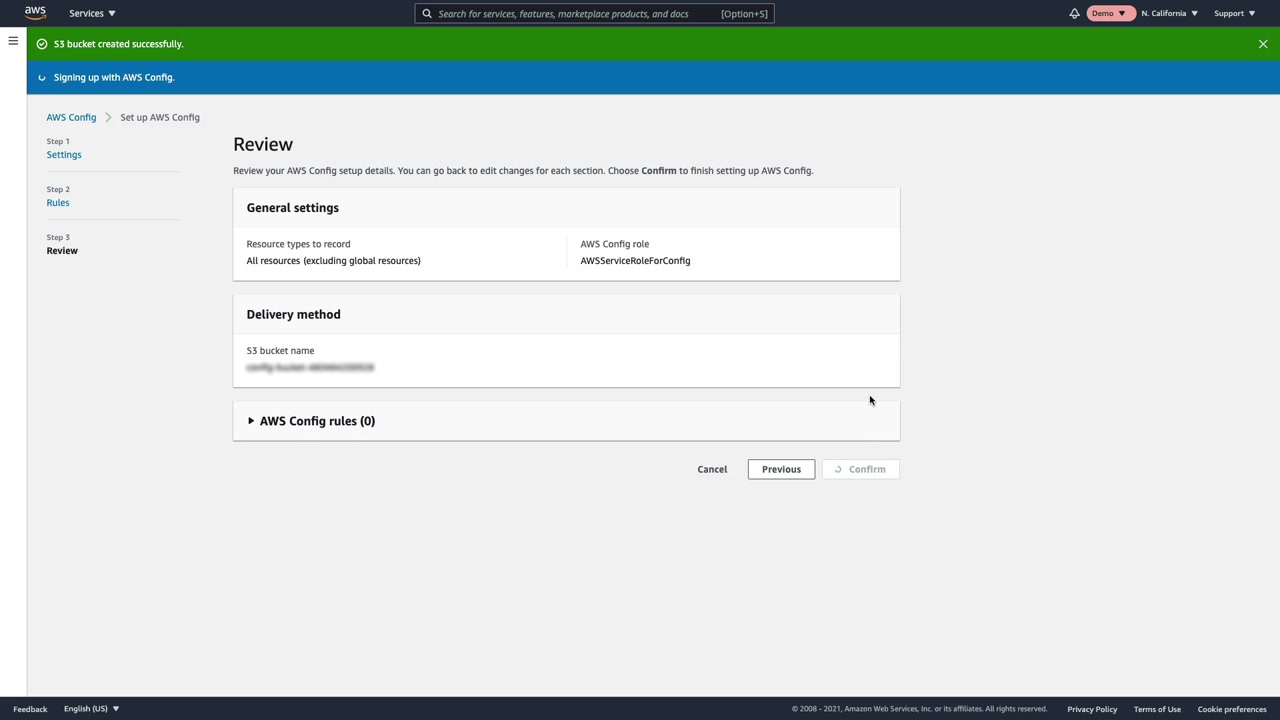Go back to Step 2 Rules
The width and height of the screenshot is (1280, 720).
[x=58, y=203]
